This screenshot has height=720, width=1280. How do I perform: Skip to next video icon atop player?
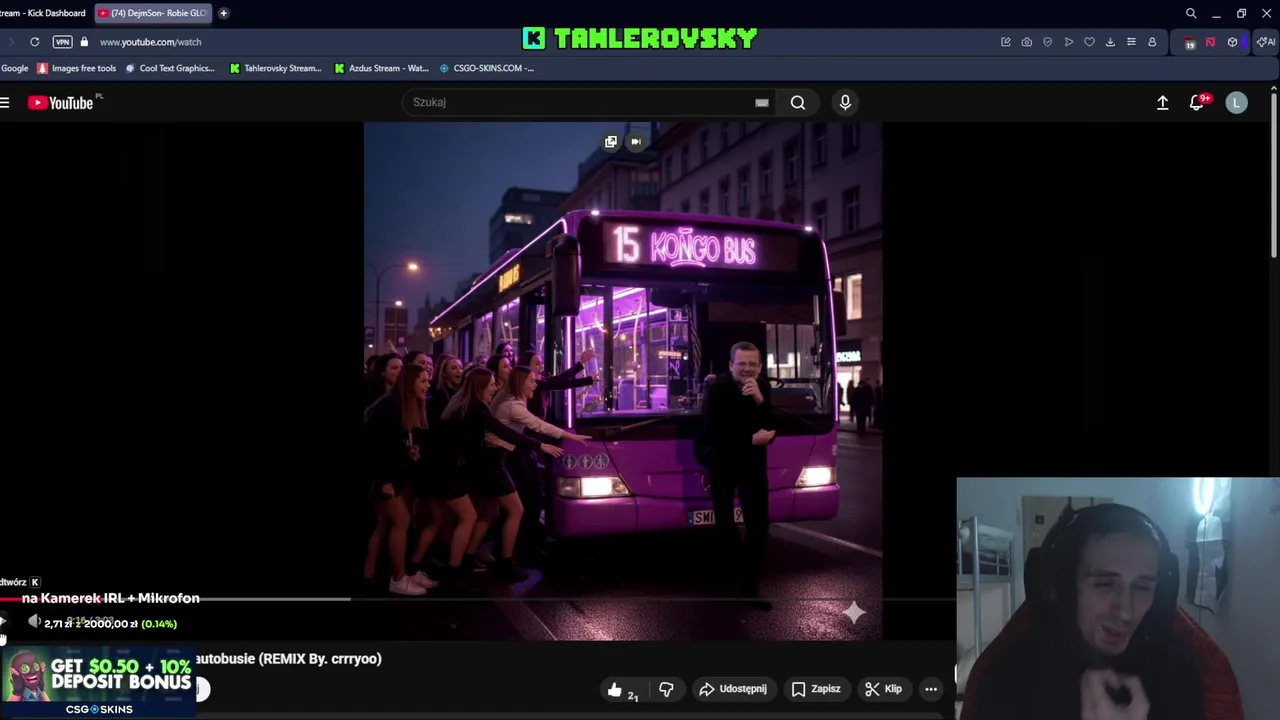click(636, 141)
